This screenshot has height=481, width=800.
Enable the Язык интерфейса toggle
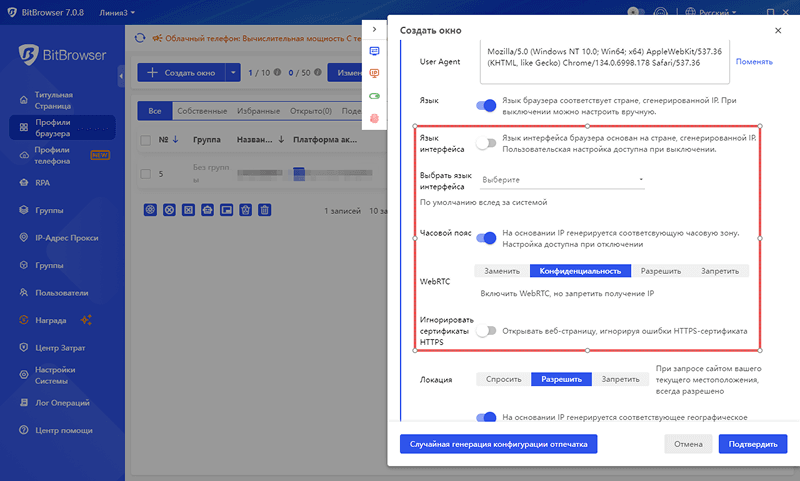pos(486,144)
